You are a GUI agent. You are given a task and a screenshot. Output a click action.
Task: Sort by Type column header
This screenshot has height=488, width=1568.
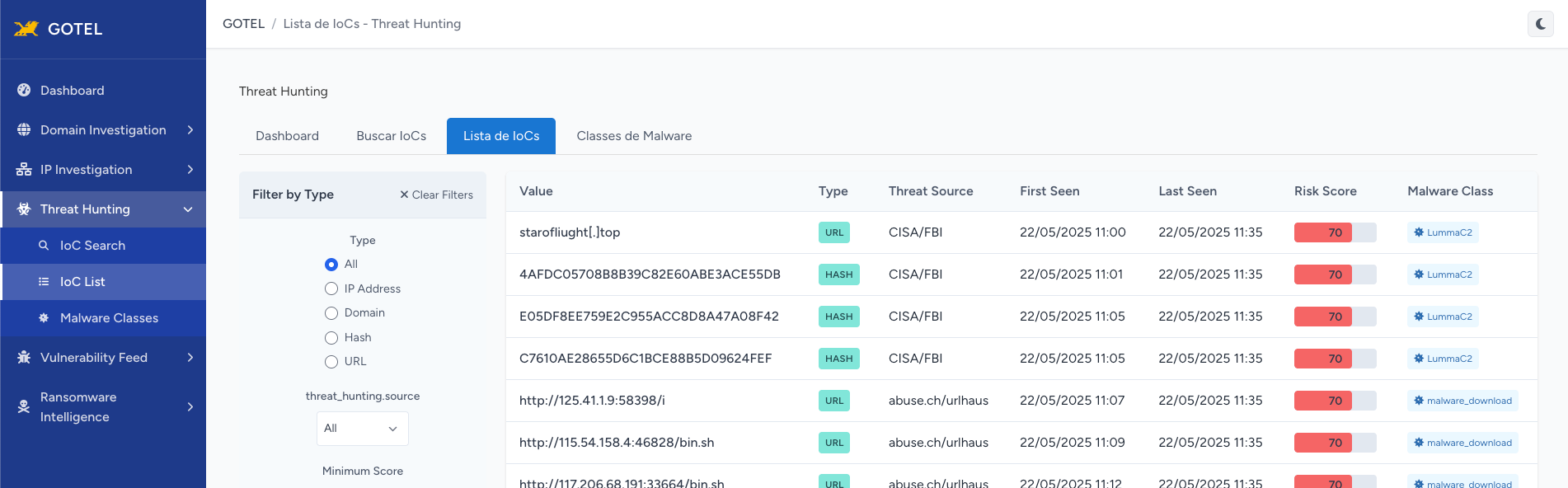click(833, 191)
